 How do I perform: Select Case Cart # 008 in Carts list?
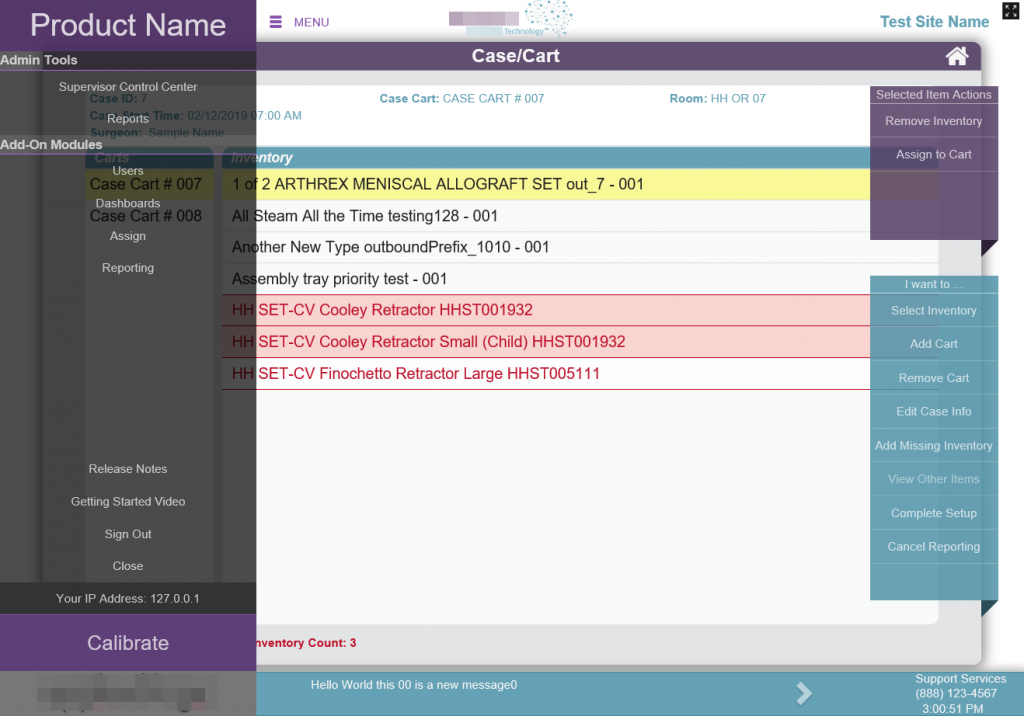(x=149, y=216)
